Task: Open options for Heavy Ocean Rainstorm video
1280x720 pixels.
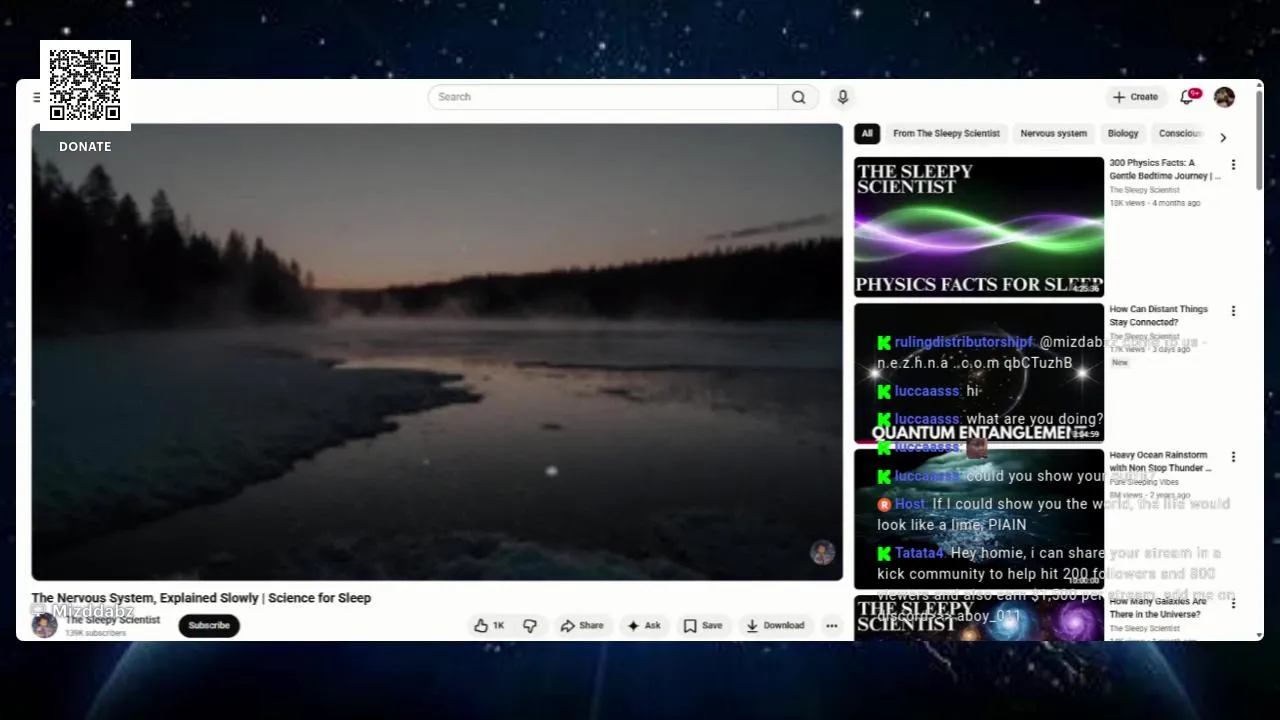Action: coord(1233,457)
